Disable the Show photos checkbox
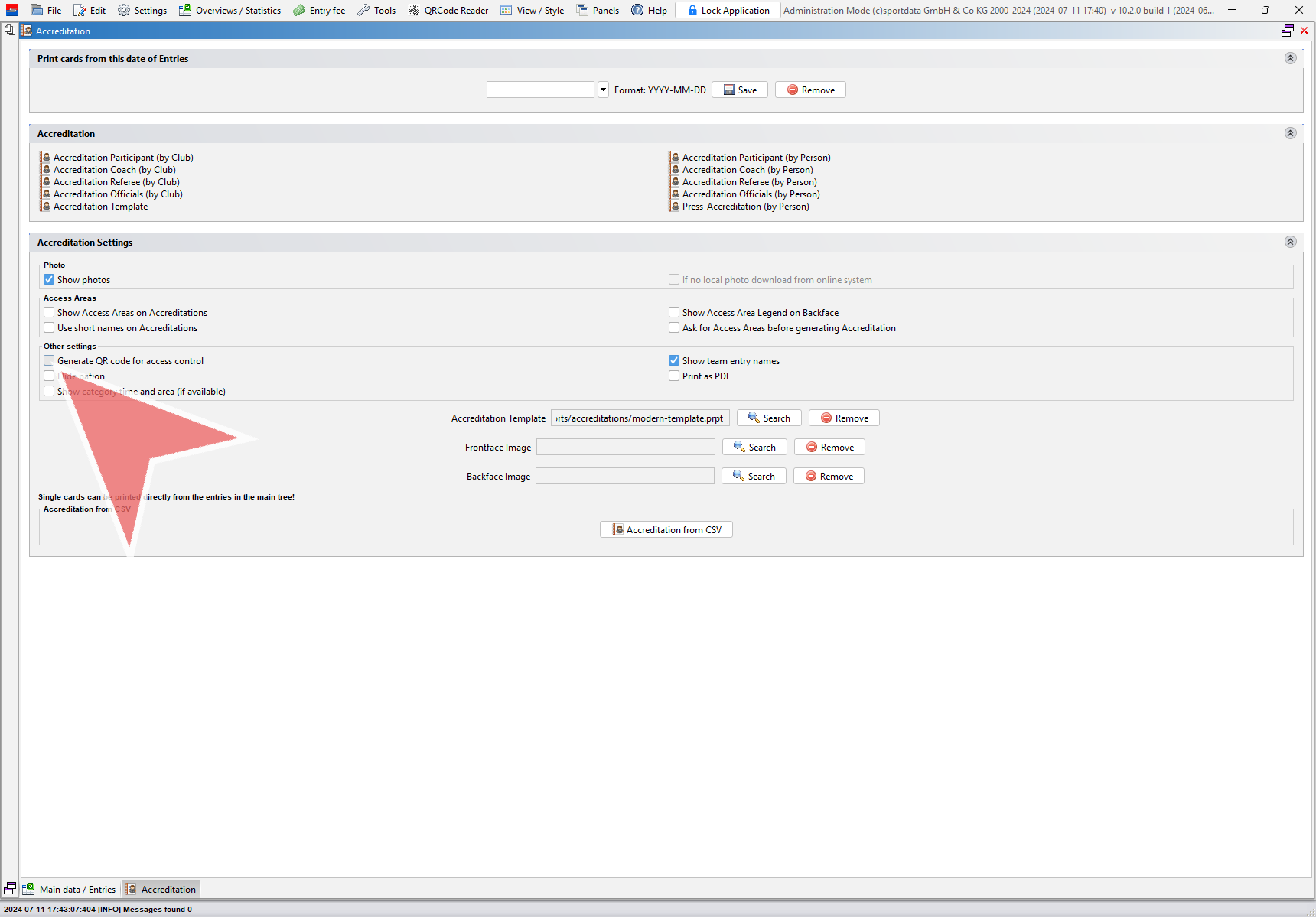This screenshot has width=1316, height=918. (50, 280)
